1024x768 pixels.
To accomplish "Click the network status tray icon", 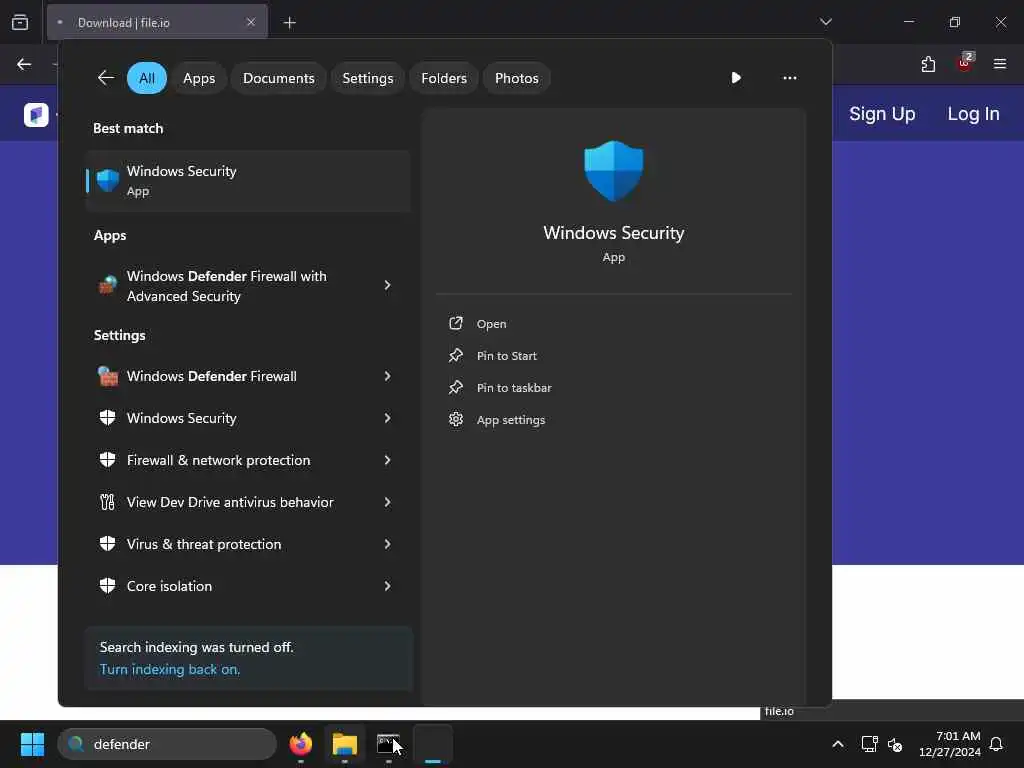I will (x=869, y=744).
